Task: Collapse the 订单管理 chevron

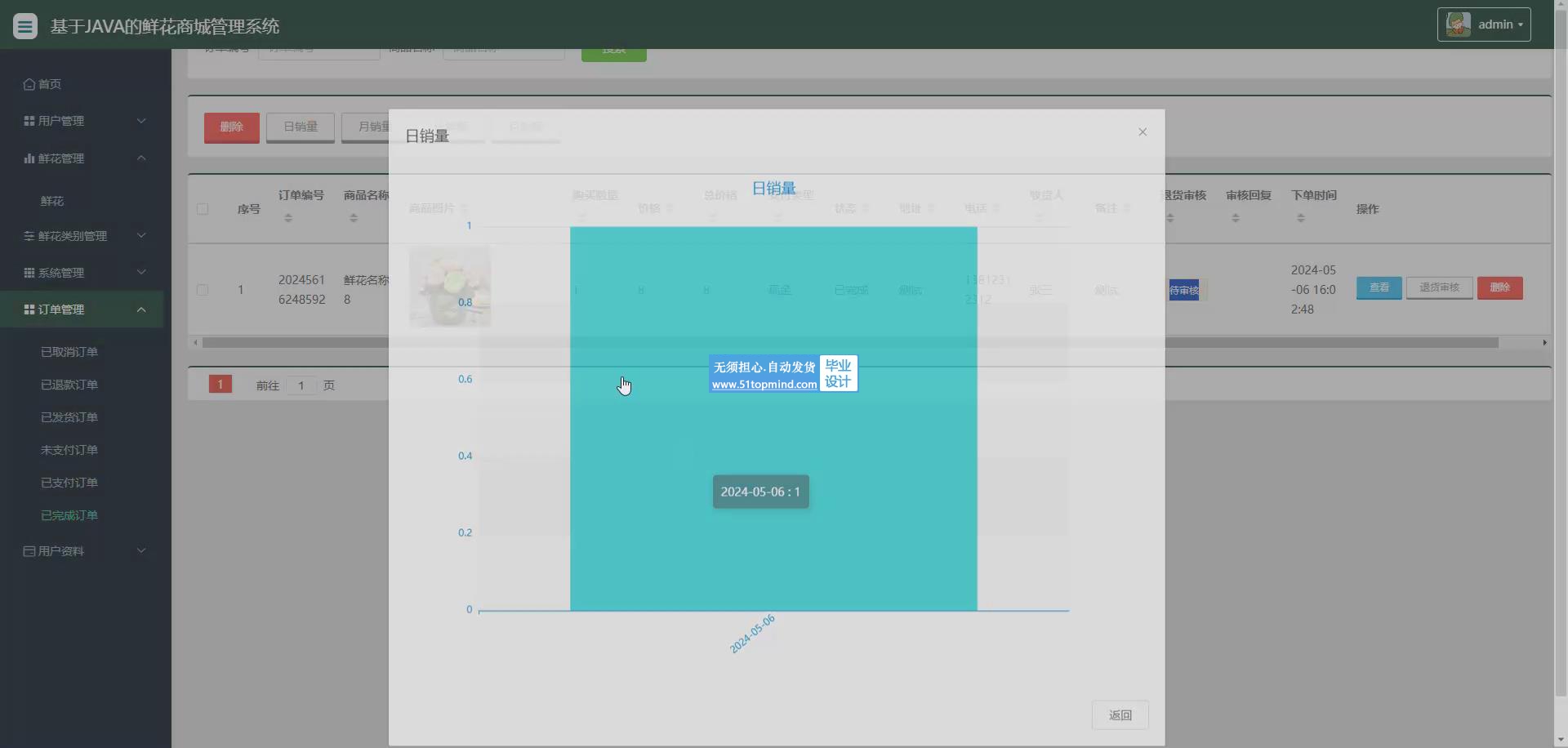Action: click(141, 309)
